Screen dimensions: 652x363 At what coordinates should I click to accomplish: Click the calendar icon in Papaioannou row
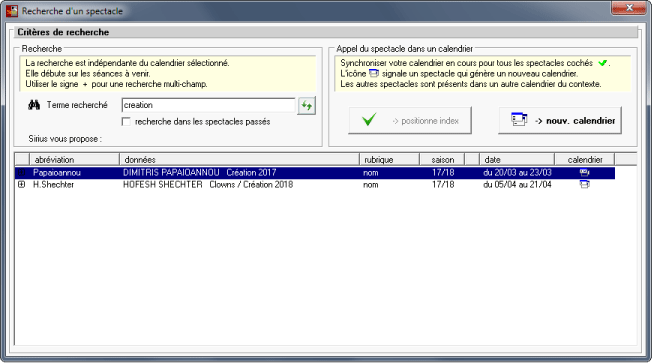pyautogui.click(x=584, y=173)
